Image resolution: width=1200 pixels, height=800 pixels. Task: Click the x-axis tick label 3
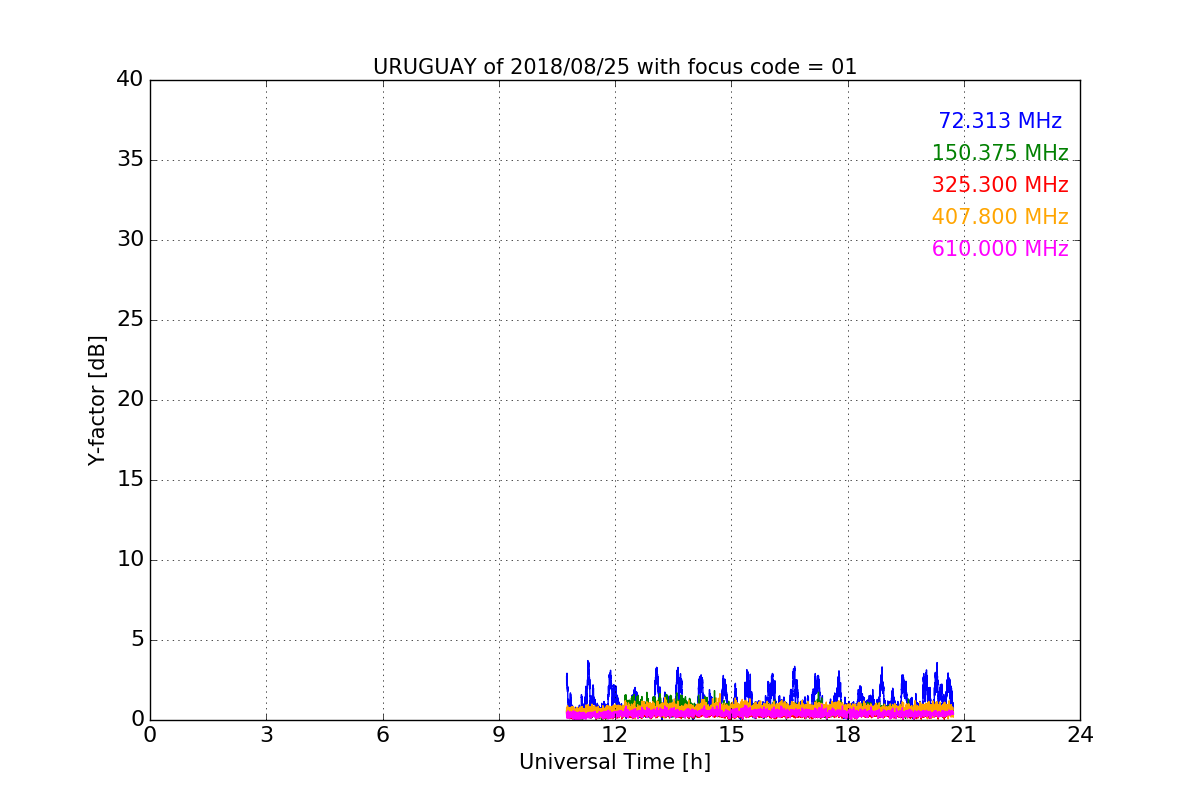point(266,735)
